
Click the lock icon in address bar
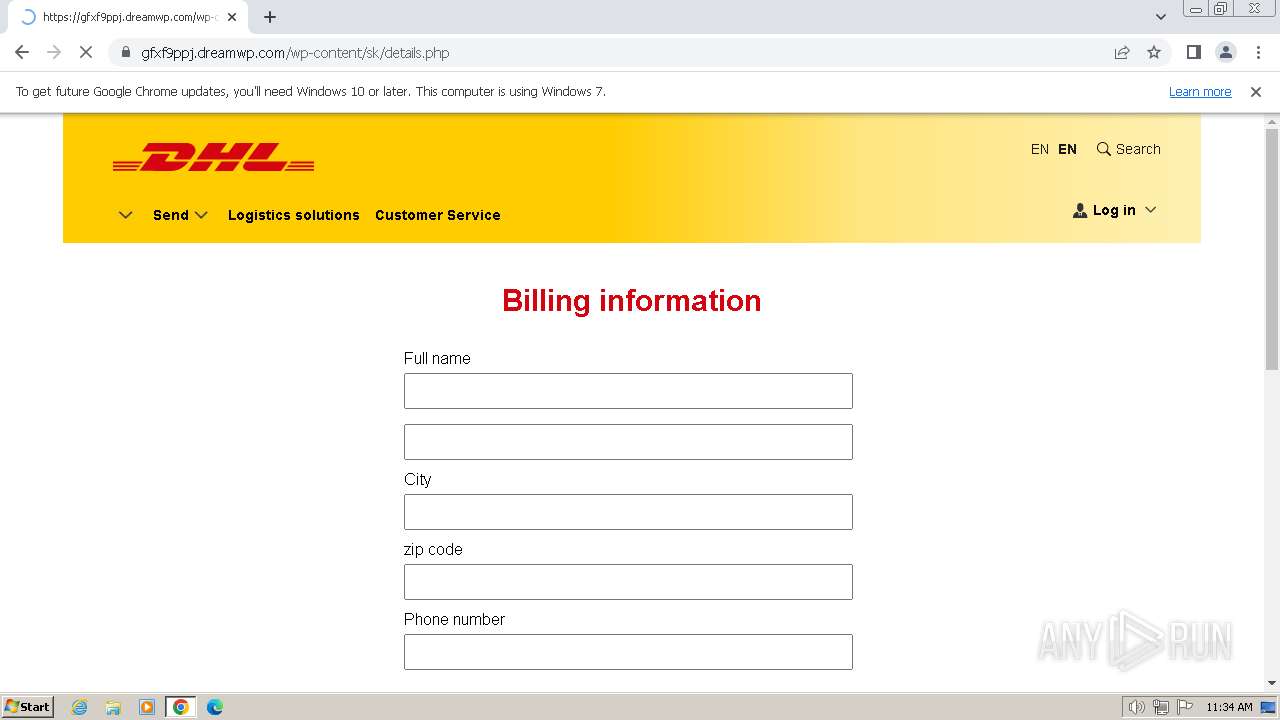[x=125, y=53]
